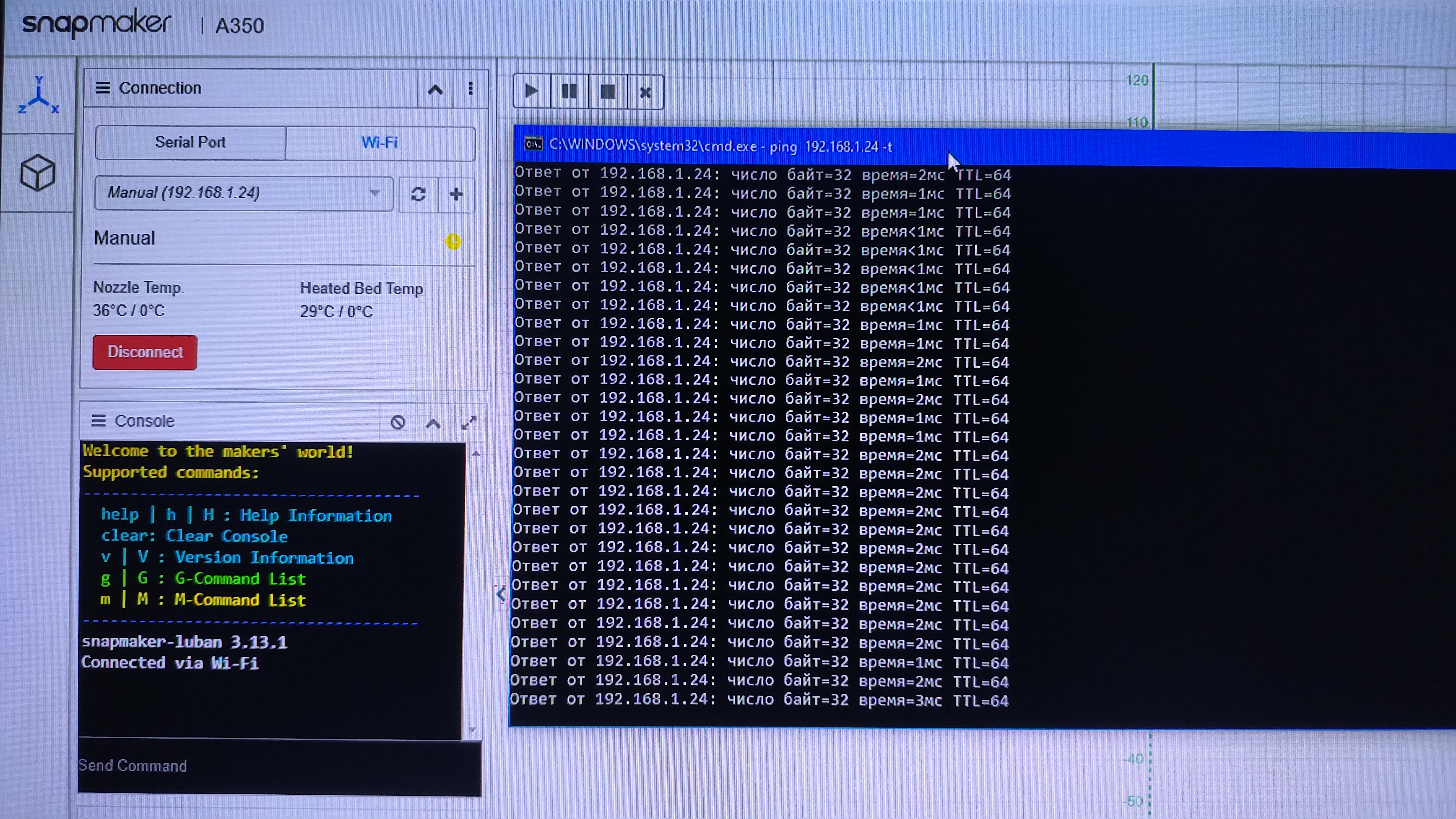Start the job with Play button

(531, 91)
